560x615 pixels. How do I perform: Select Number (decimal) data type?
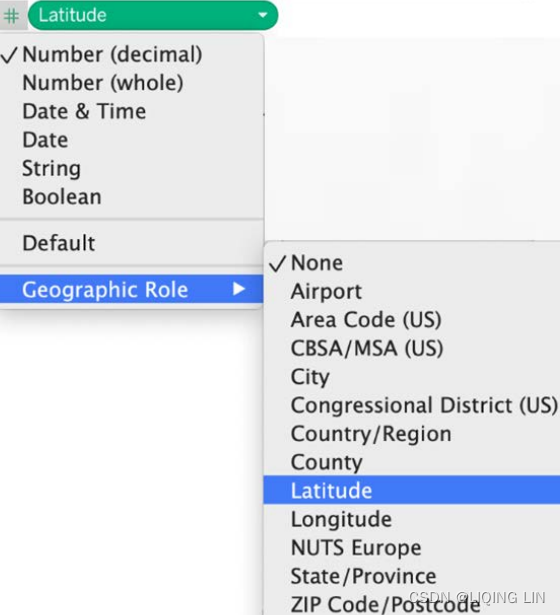pos(132,54)
